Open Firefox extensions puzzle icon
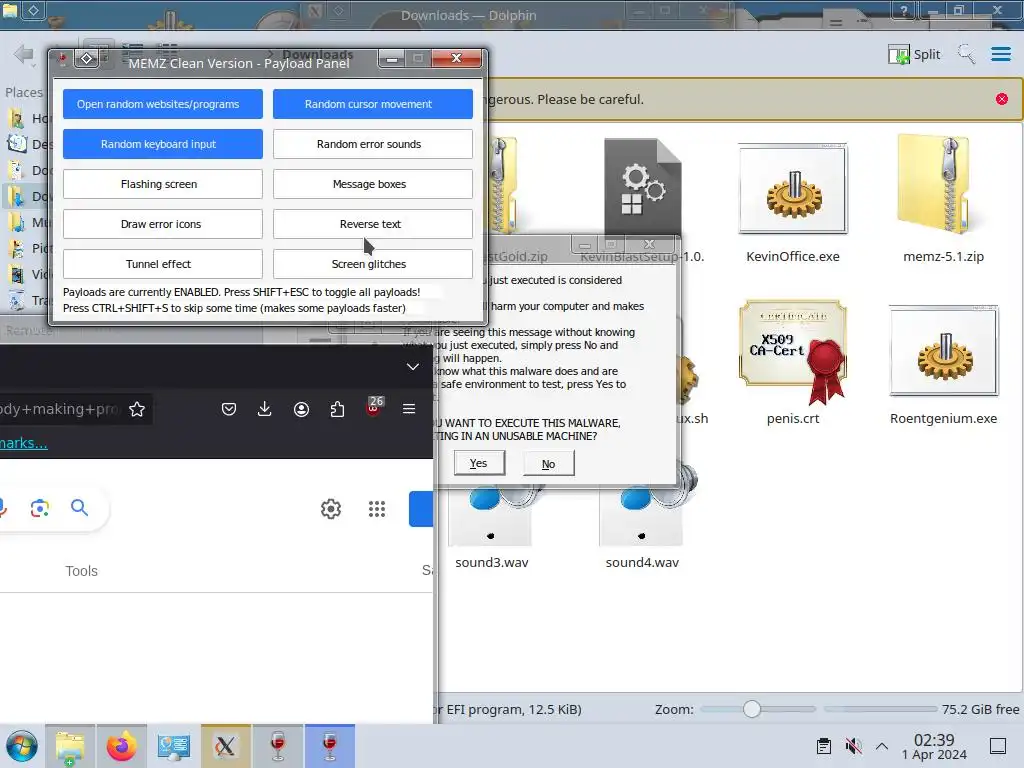1024x768 pixels. pyautogui.click(x=337, y=409)
